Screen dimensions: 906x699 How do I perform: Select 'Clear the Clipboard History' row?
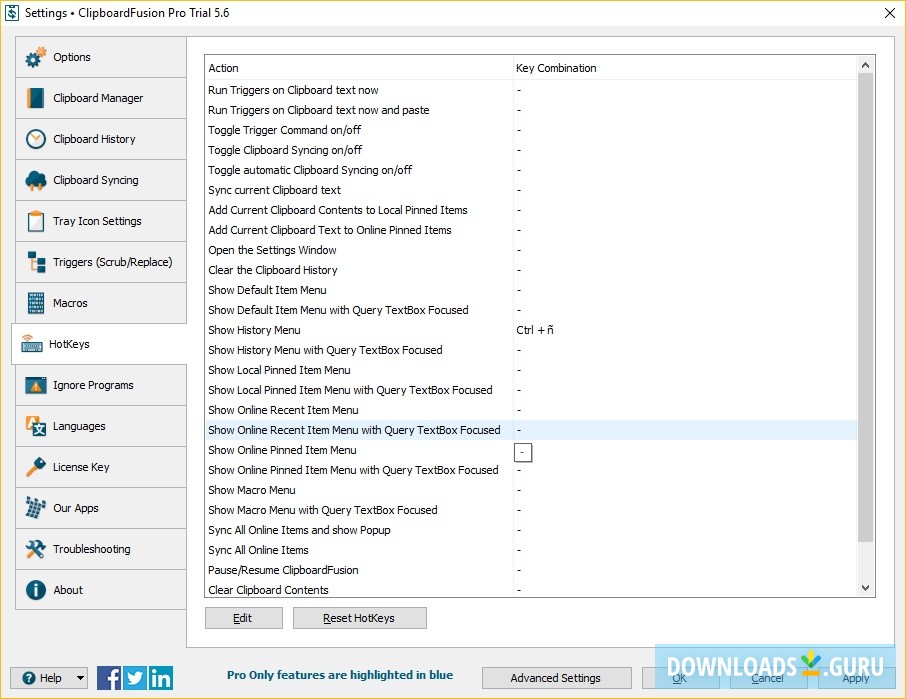point(530,270)
